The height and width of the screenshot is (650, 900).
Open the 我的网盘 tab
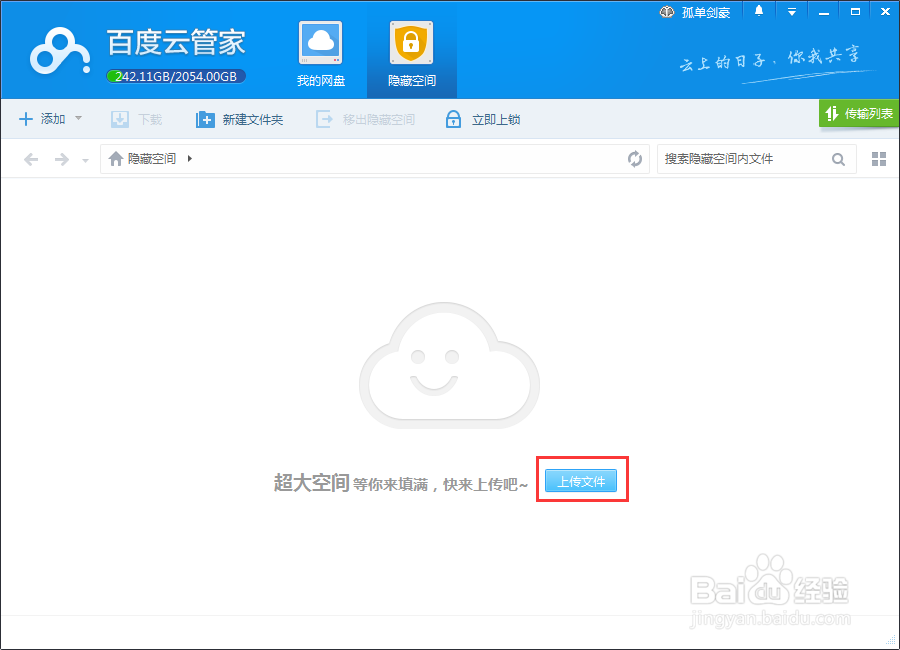point(320,53)
